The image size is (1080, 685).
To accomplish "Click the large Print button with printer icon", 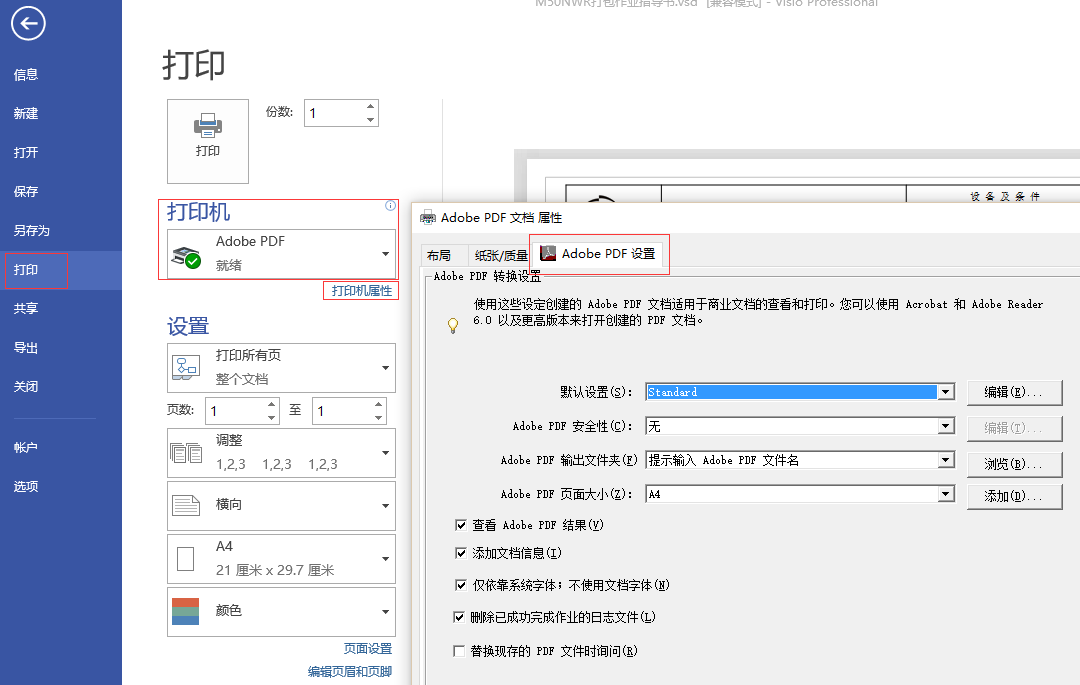I will click(207, 141).
